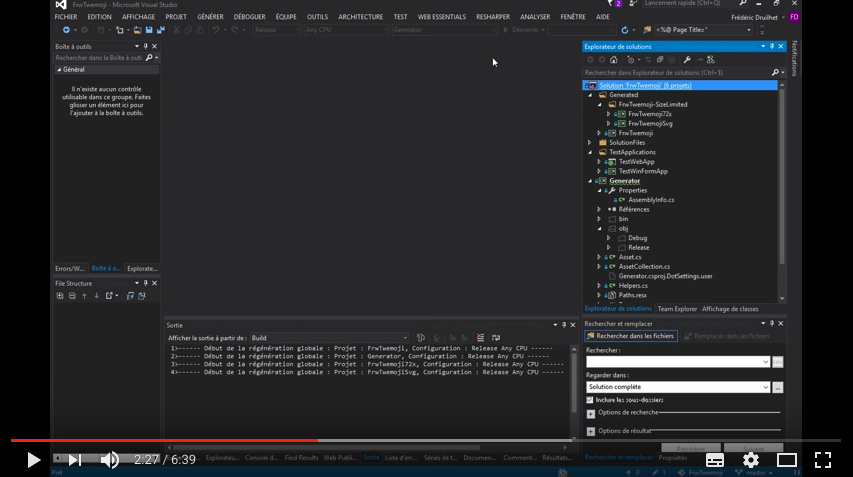The height and width of the screenshot is (477, 853).
Task: Open solution configuration Release dropdown
Action: click(276, 30)
